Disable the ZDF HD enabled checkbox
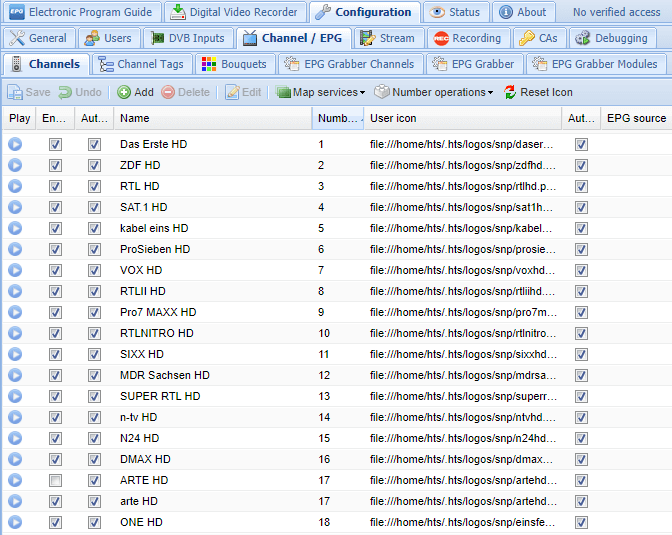The width and height of the screenshot is (672, 535). coord(55,165)
